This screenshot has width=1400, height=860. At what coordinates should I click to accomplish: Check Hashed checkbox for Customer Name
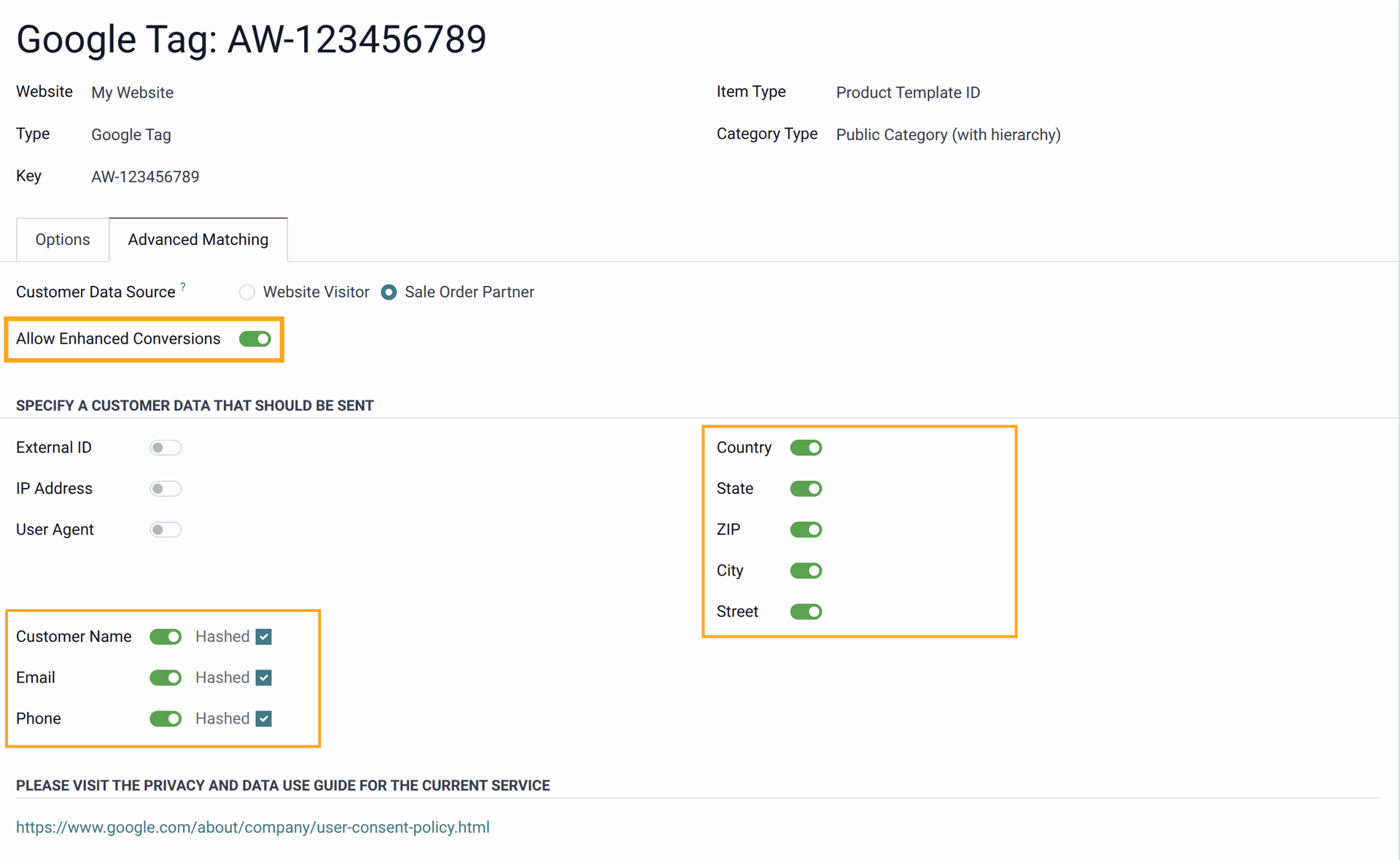263,636
